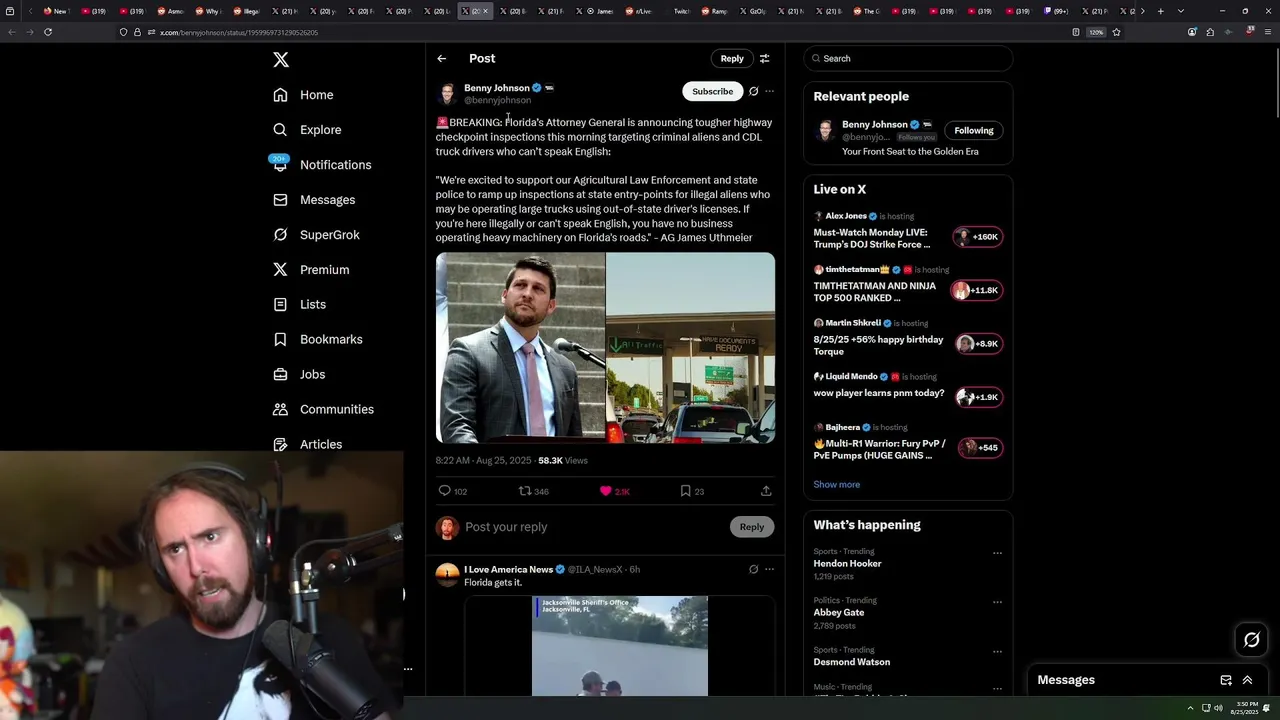Viewport: 1280px width, 720px height.
Task: Compose new message icon in Messages bar
Action: (x=1226, y=680)
